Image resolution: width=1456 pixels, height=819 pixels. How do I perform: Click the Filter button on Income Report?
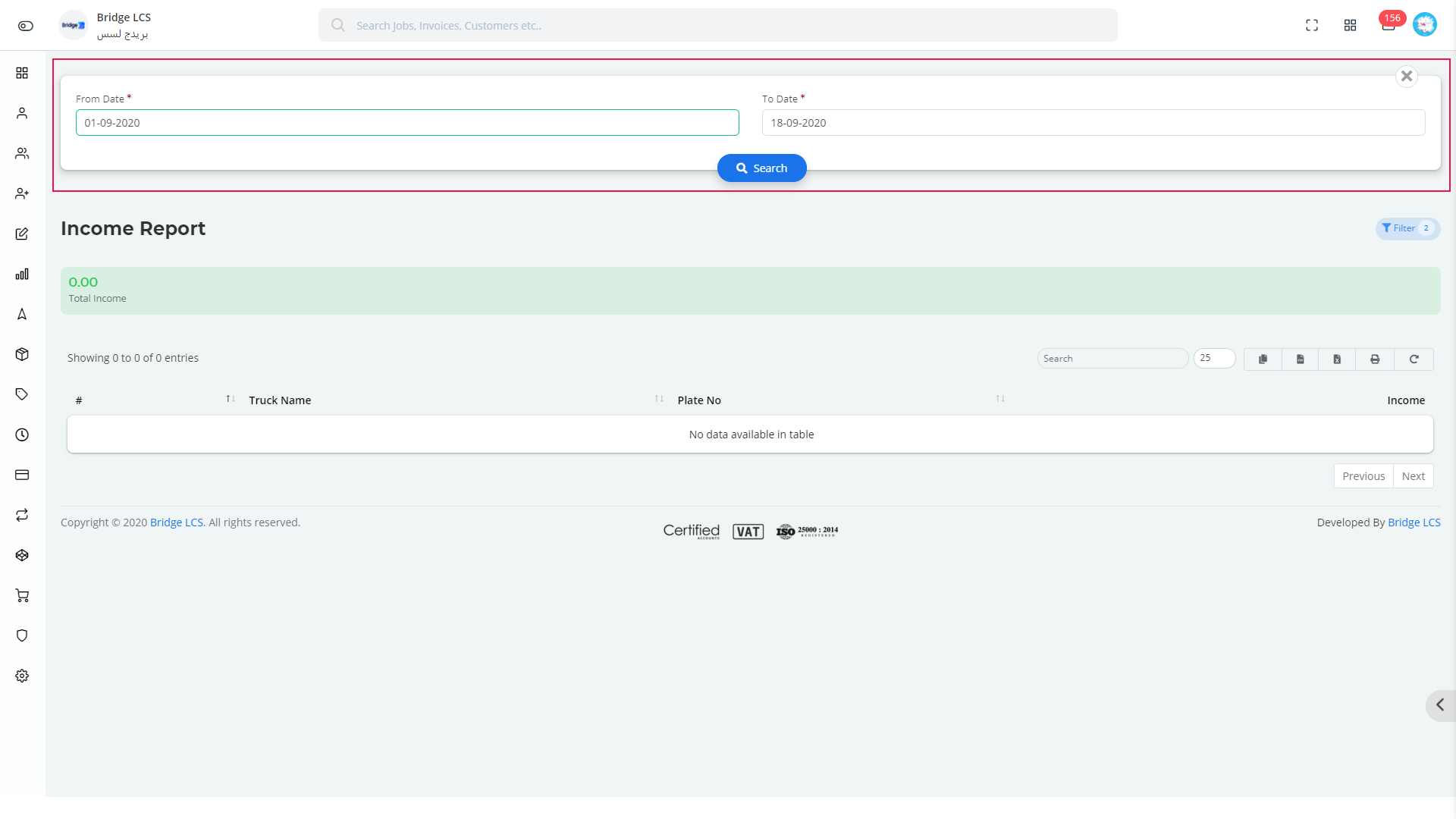point(1405,228)
